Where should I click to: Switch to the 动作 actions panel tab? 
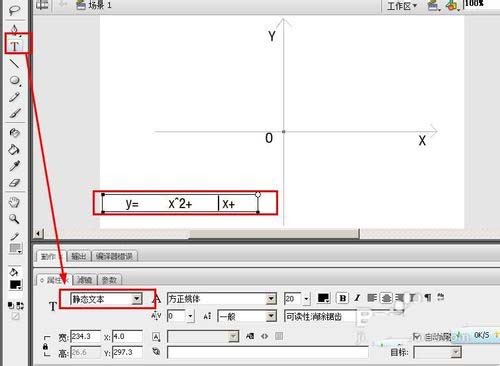coord(51,256)
